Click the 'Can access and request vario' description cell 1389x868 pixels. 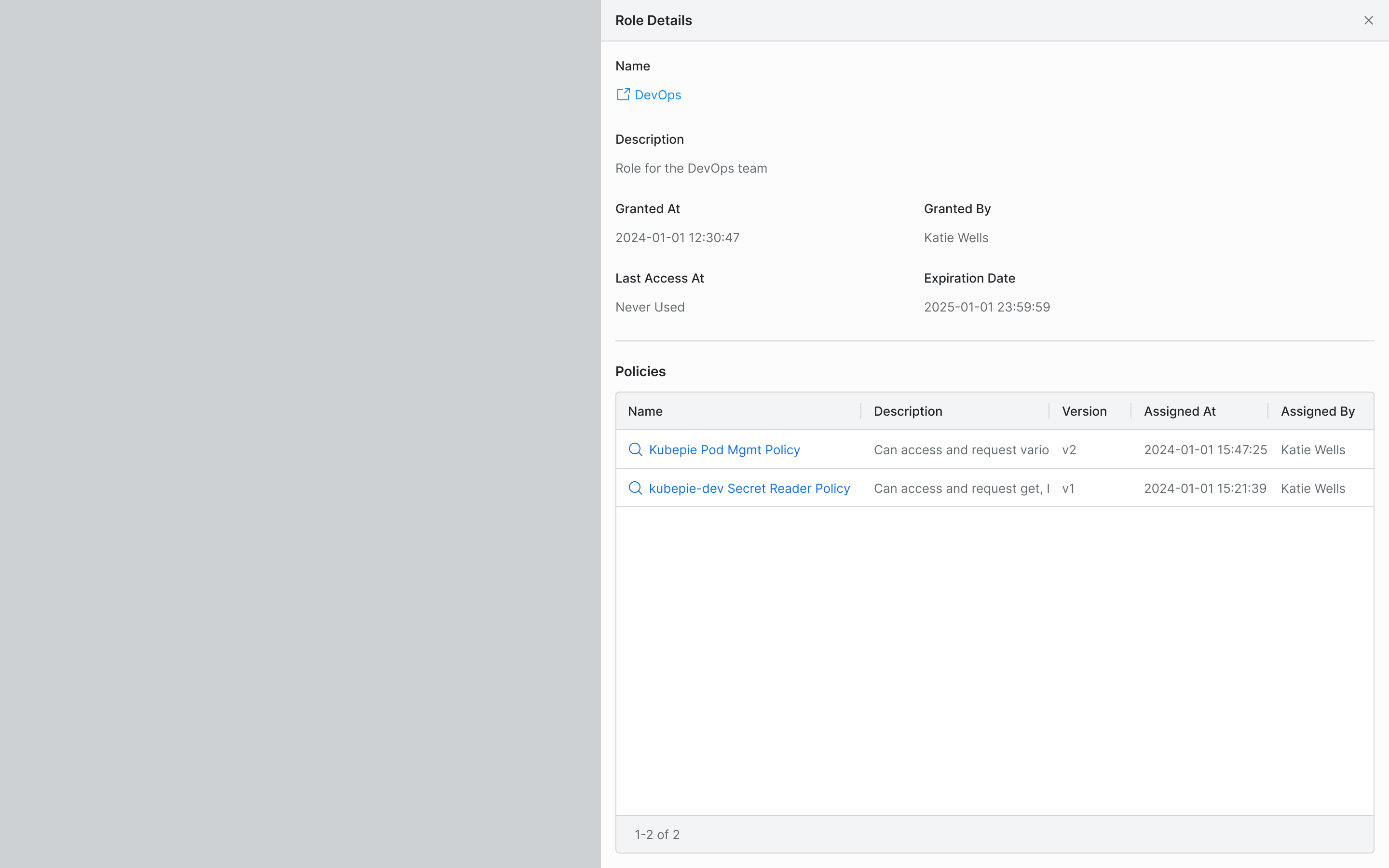coord(961,449)
